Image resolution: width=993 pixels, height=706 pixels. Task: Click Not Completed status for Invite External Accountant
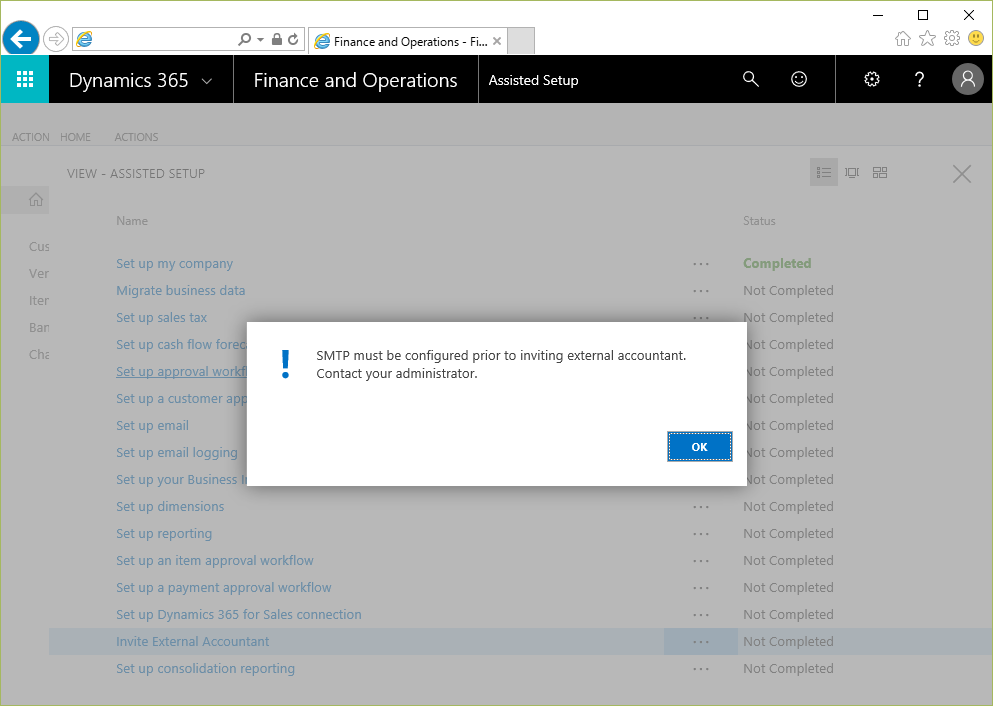coord(788,641)
